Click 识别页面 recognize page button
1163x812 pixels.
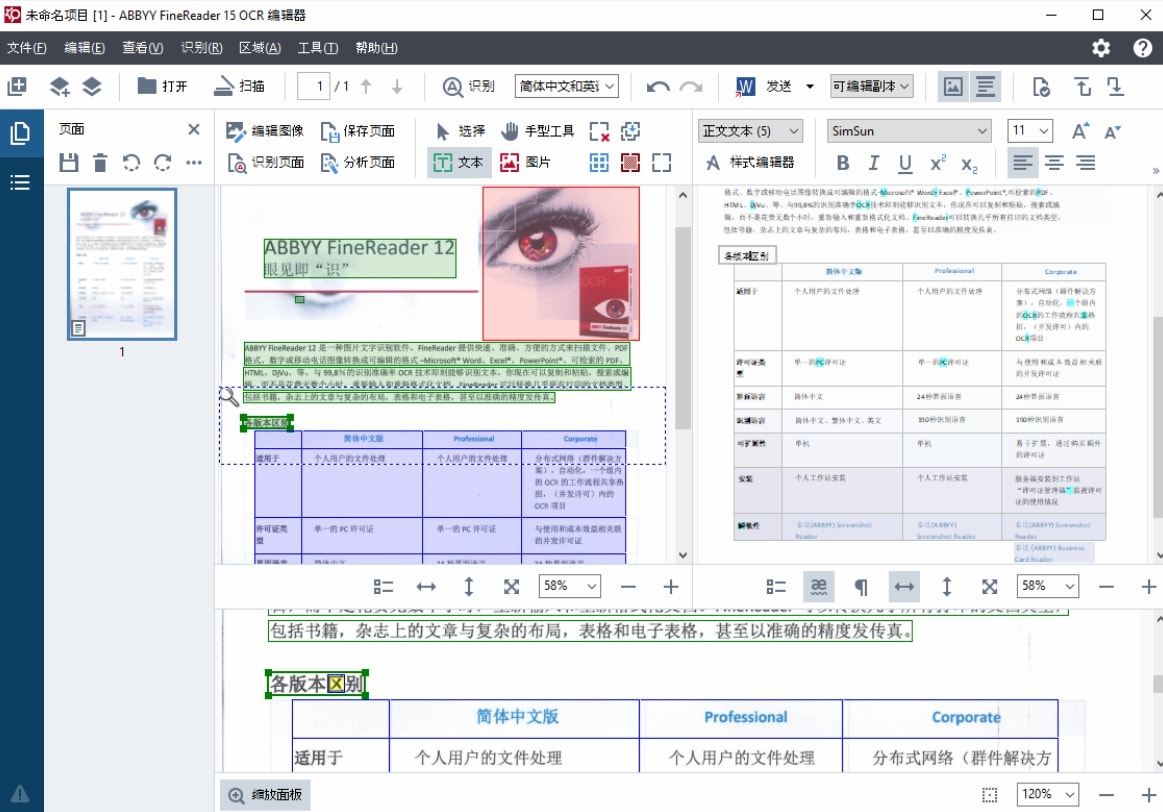tap(265, 162)
